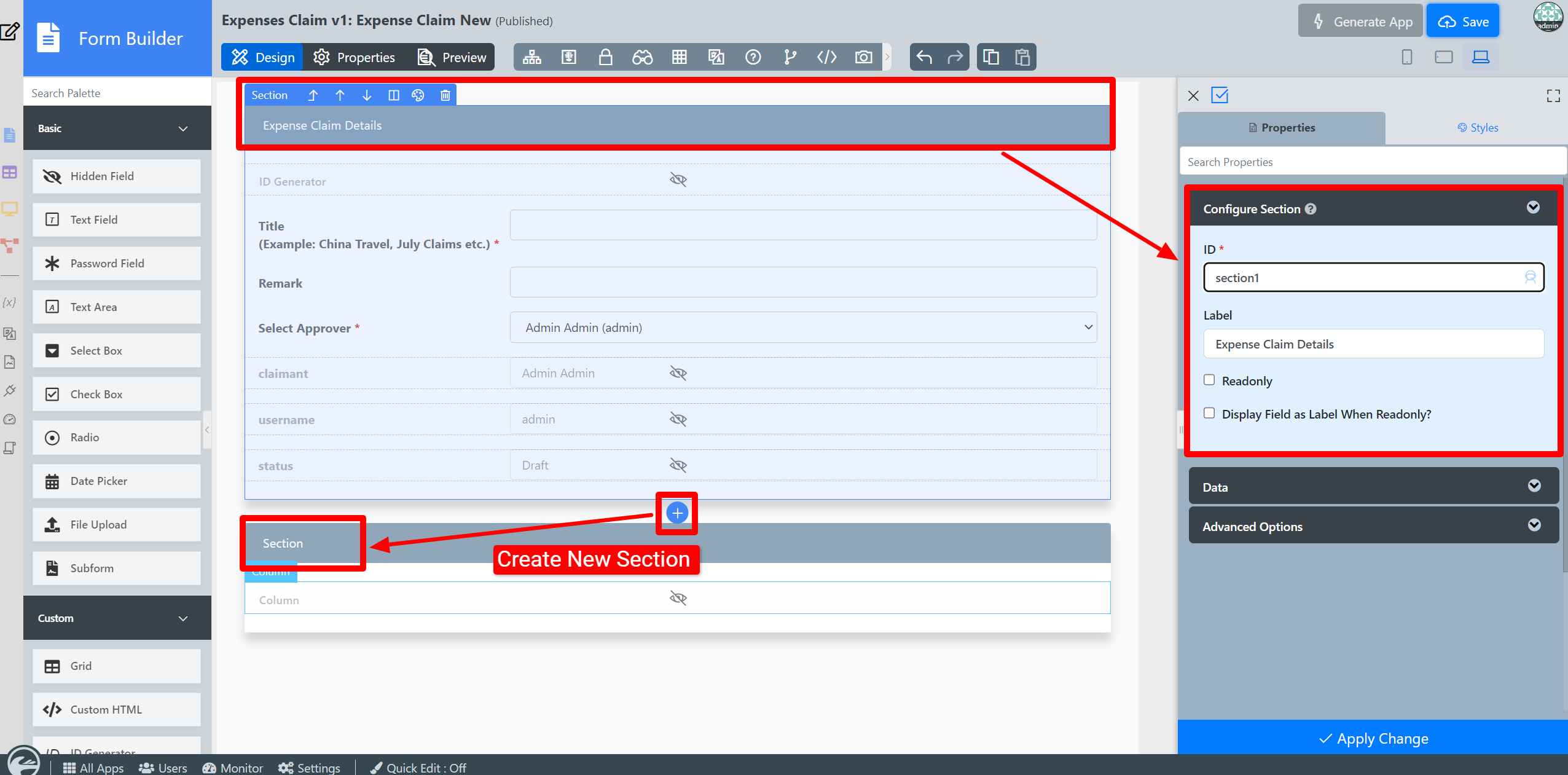This screenshot has height=775, width=1568.
Task: Select the mobile phone view icon
Action: click(1406, 57)
